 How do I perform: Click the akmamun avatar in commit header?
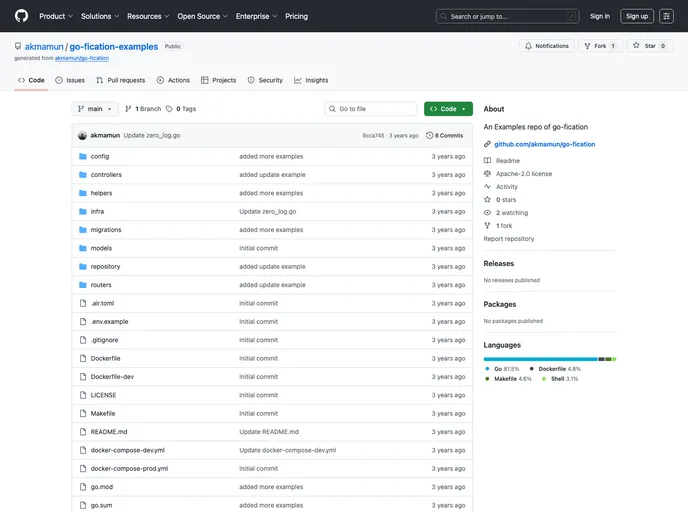coord(82,136)
